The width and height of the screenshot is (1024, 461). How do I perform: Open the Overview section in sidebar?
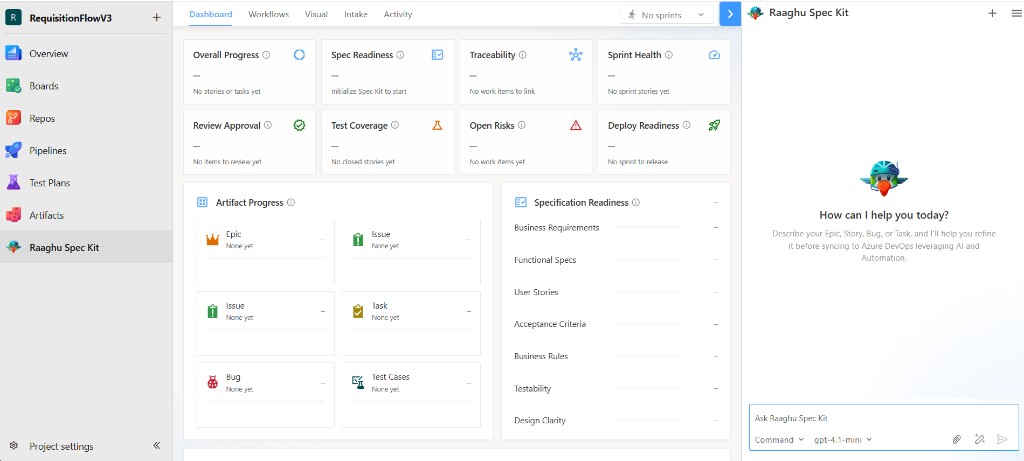click(86, 54)
